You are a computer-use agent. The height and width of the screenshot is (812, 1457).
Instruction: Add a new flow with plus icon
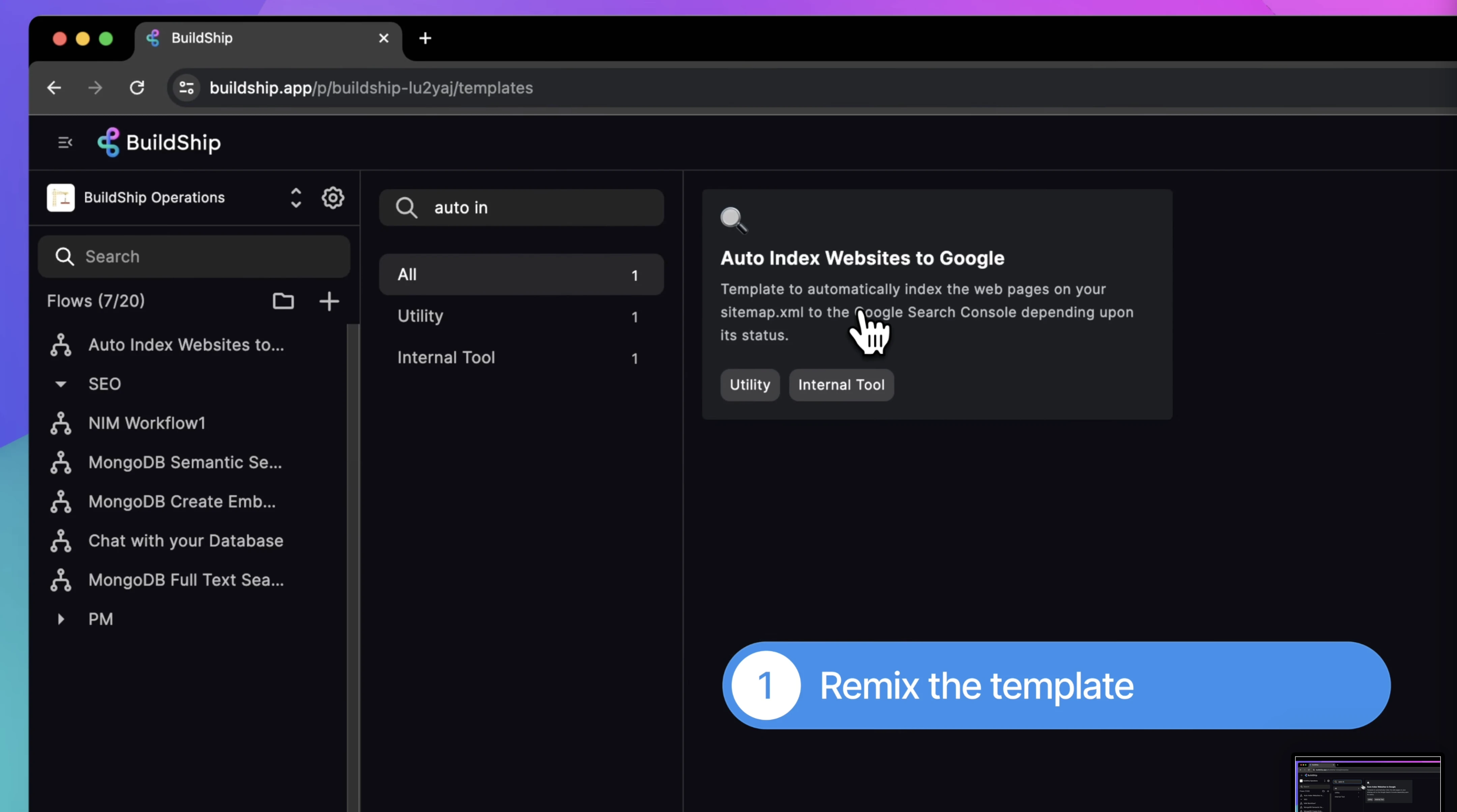click(328, 301)
